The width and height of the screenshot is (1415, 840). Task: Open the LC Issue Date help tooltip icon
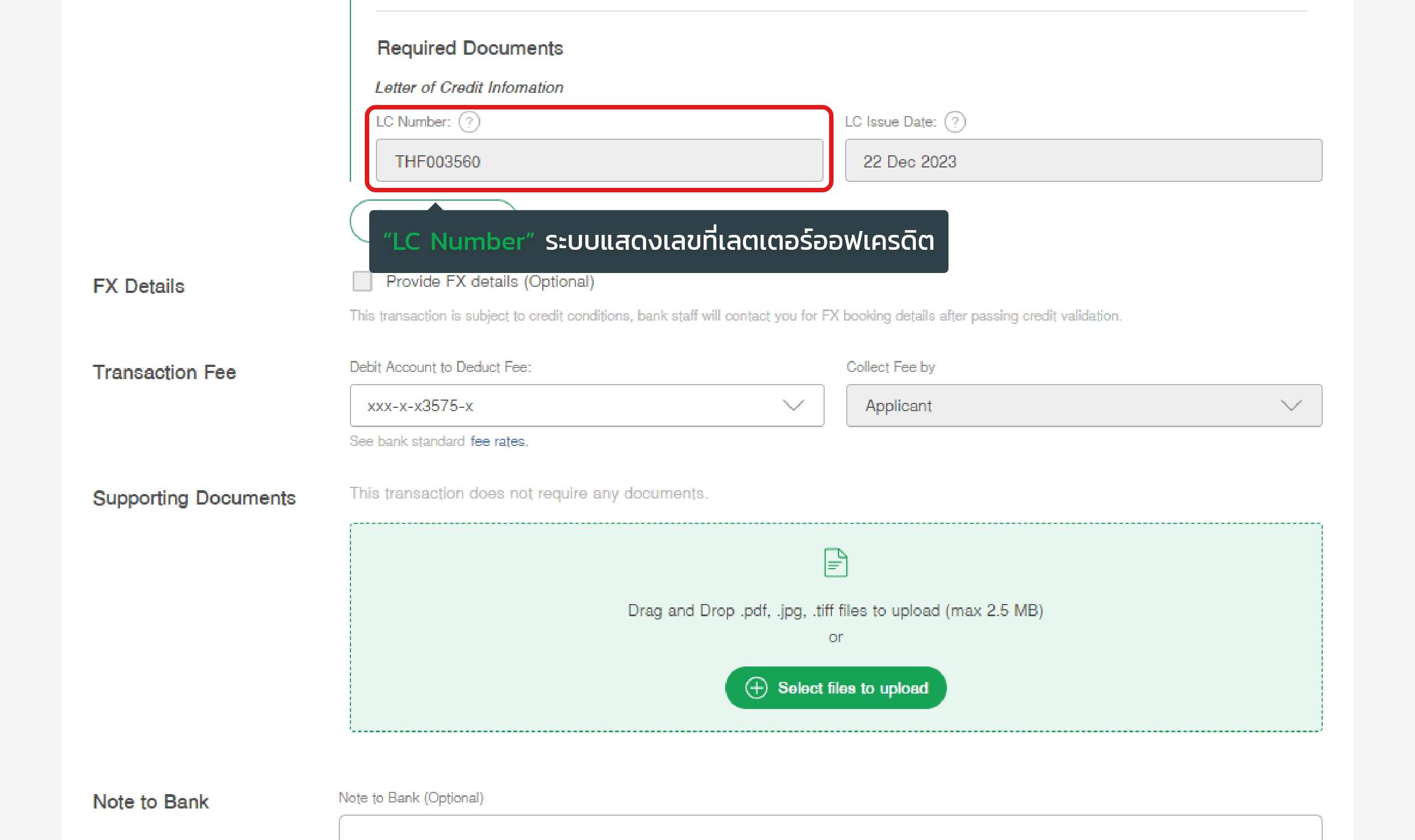[955, 122]
